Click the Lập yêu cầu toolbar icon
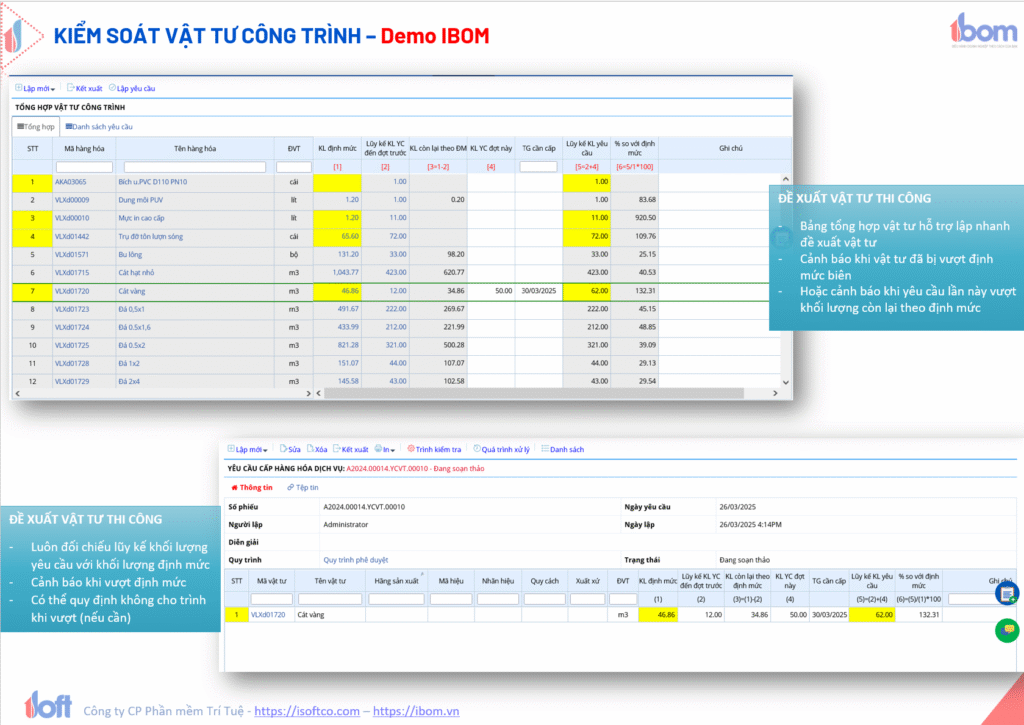The width and height of the screenshot is (1024, 725). click(x=112, y=89)
